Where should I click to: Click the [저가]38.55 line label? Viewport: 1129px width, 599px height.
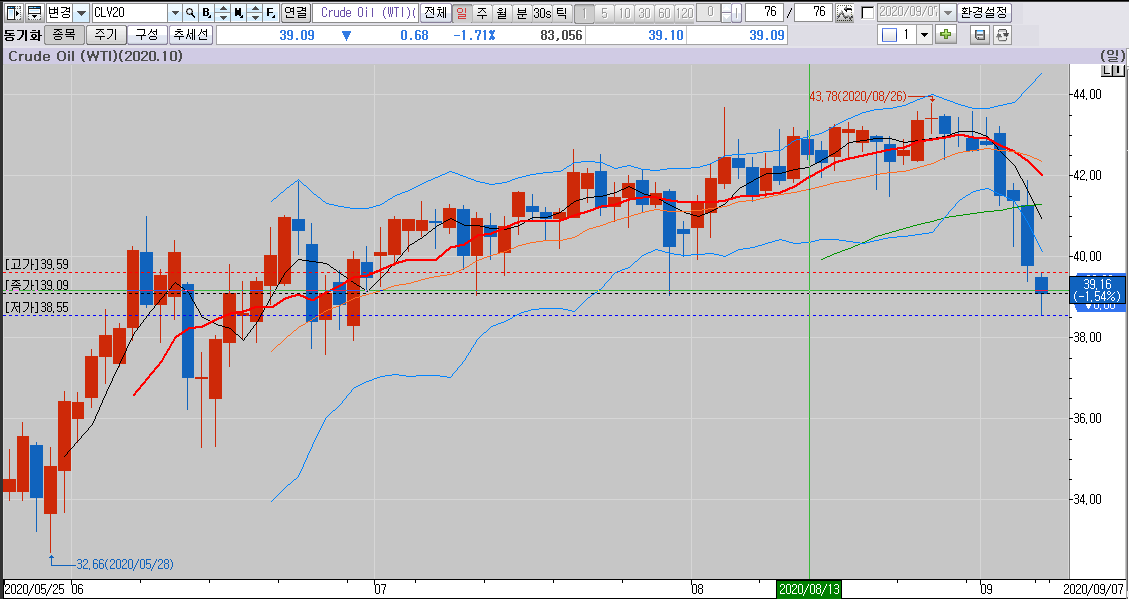tap(36, 307)
